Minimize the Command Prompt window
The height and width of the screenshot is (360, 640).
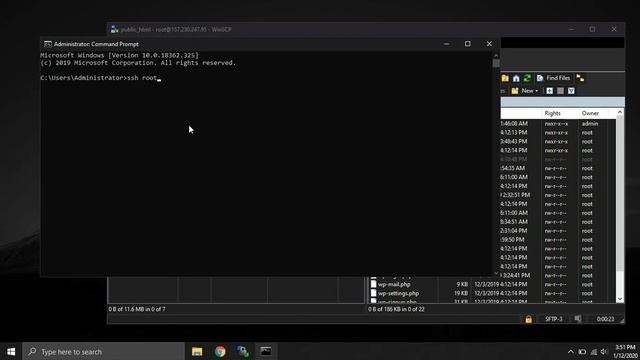click(x=447, y=44)
